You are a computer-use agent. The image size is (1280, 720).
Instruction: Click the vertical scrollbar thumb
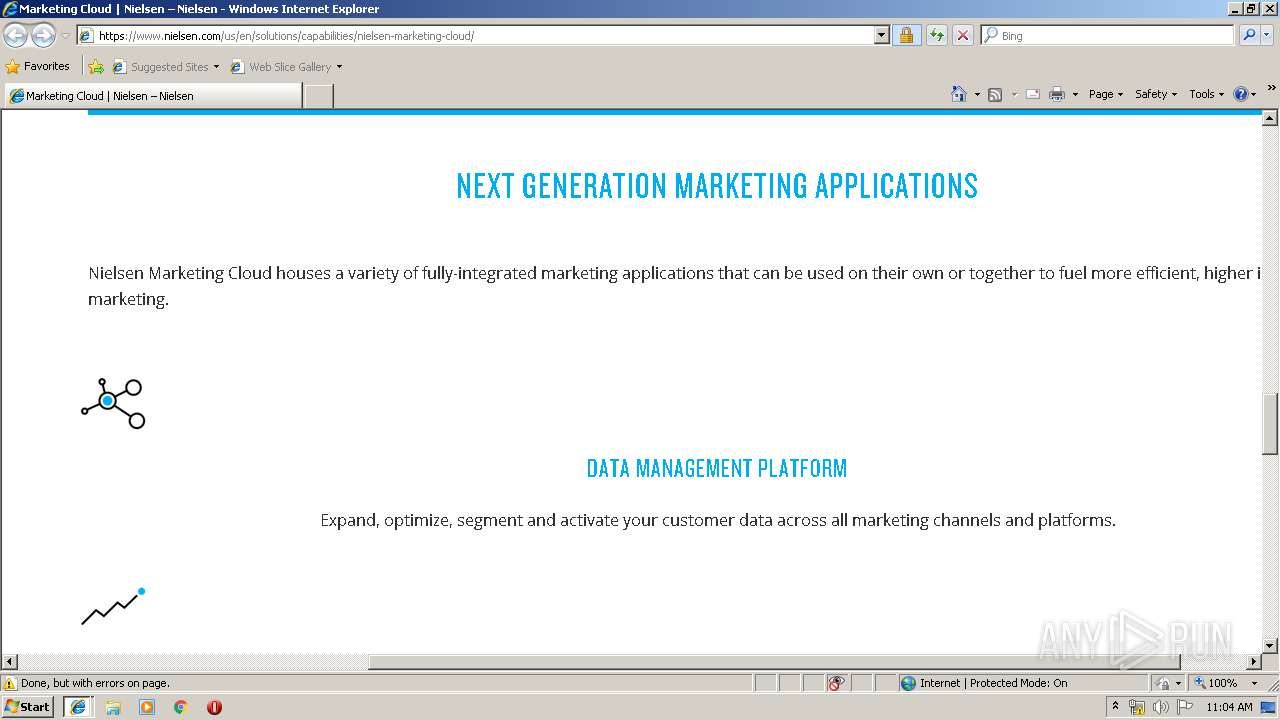(x=1270, y=424)
